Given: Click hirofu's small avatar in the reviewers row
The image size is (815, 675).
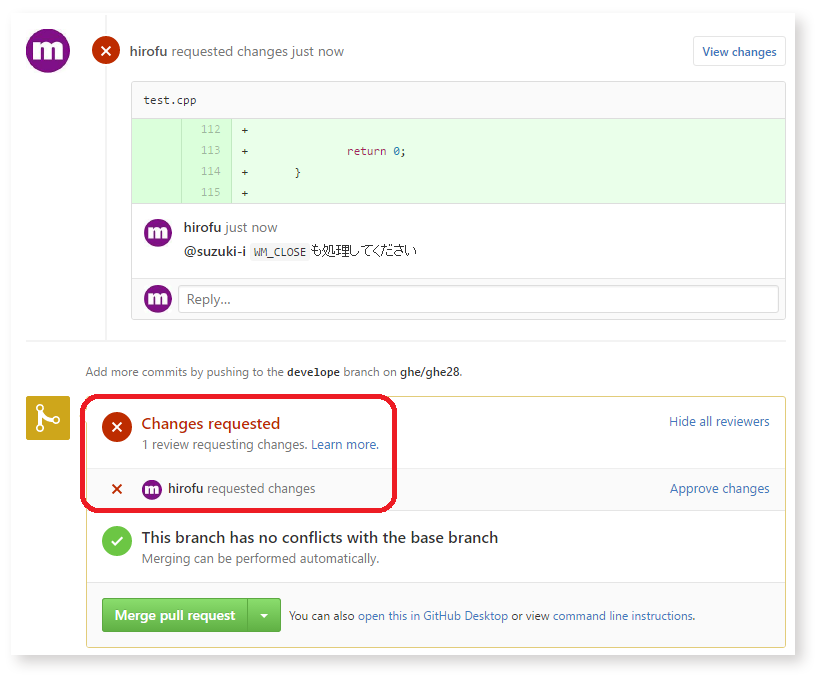Looking at the screenshot, I should [152, 489].
